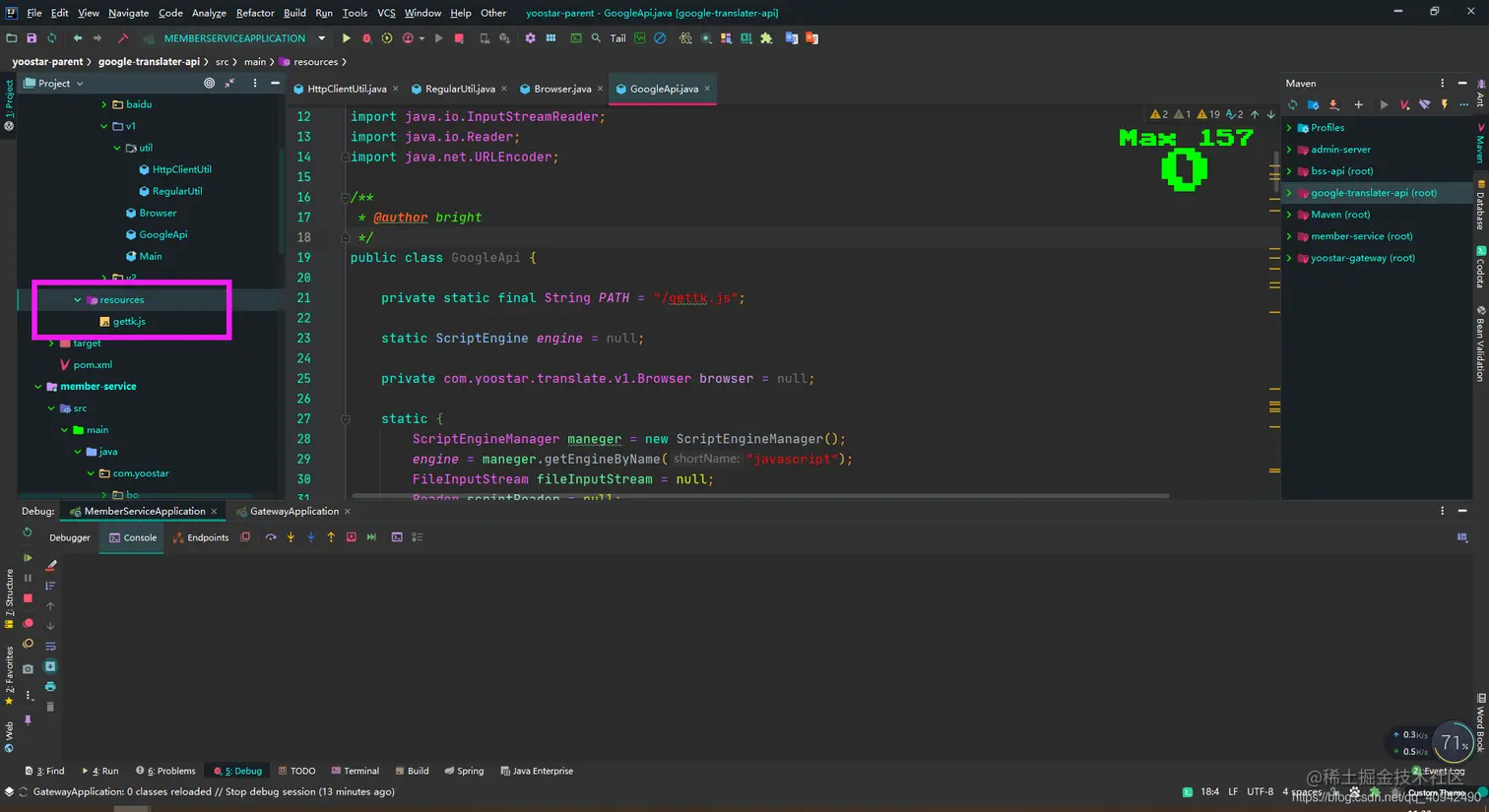Open the translation plugin icon in the main toolbar
The width and height of the screenshot is (1489, 812).
[792, 38]
